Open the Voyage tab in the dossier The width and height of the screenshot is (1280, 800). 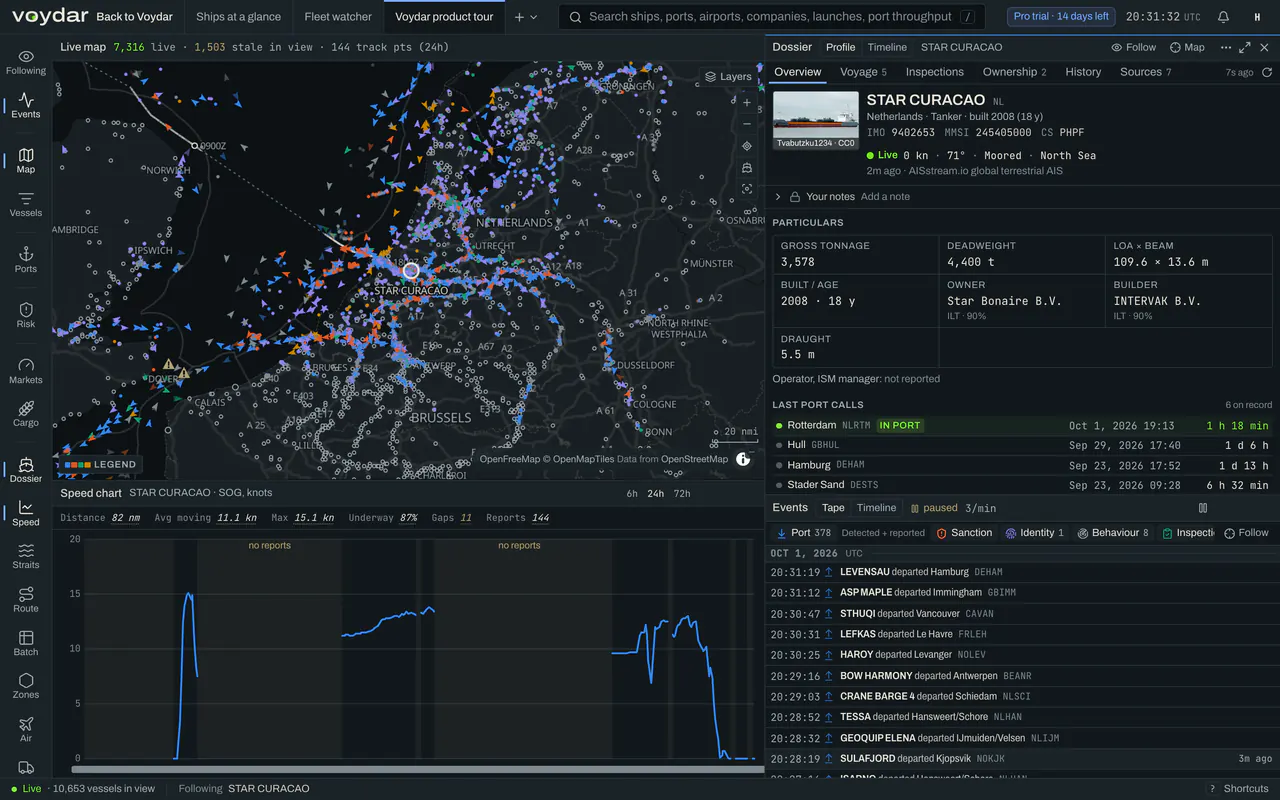point(863,72)
